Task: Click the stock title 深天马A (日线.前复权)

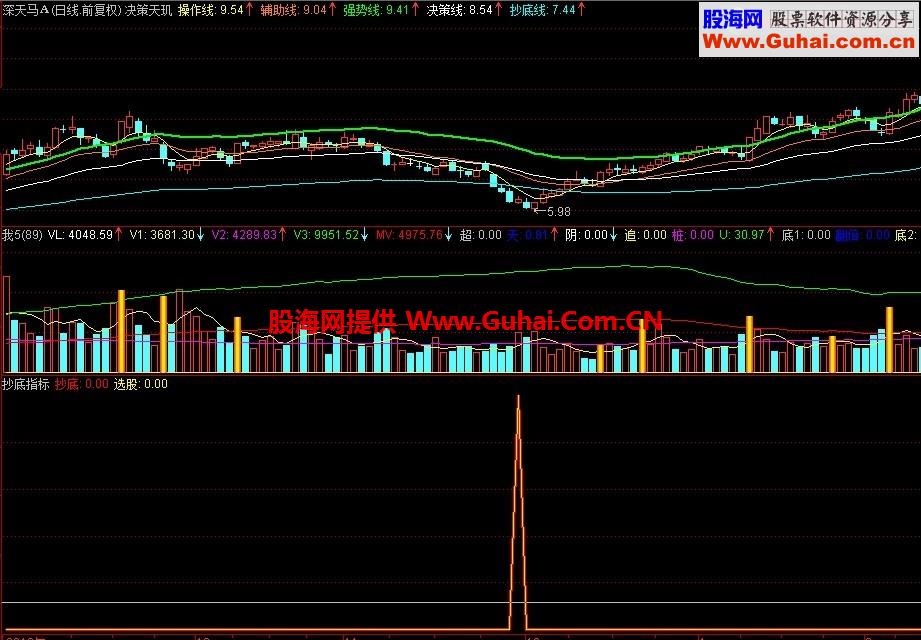Action: [x=62, y=10]
